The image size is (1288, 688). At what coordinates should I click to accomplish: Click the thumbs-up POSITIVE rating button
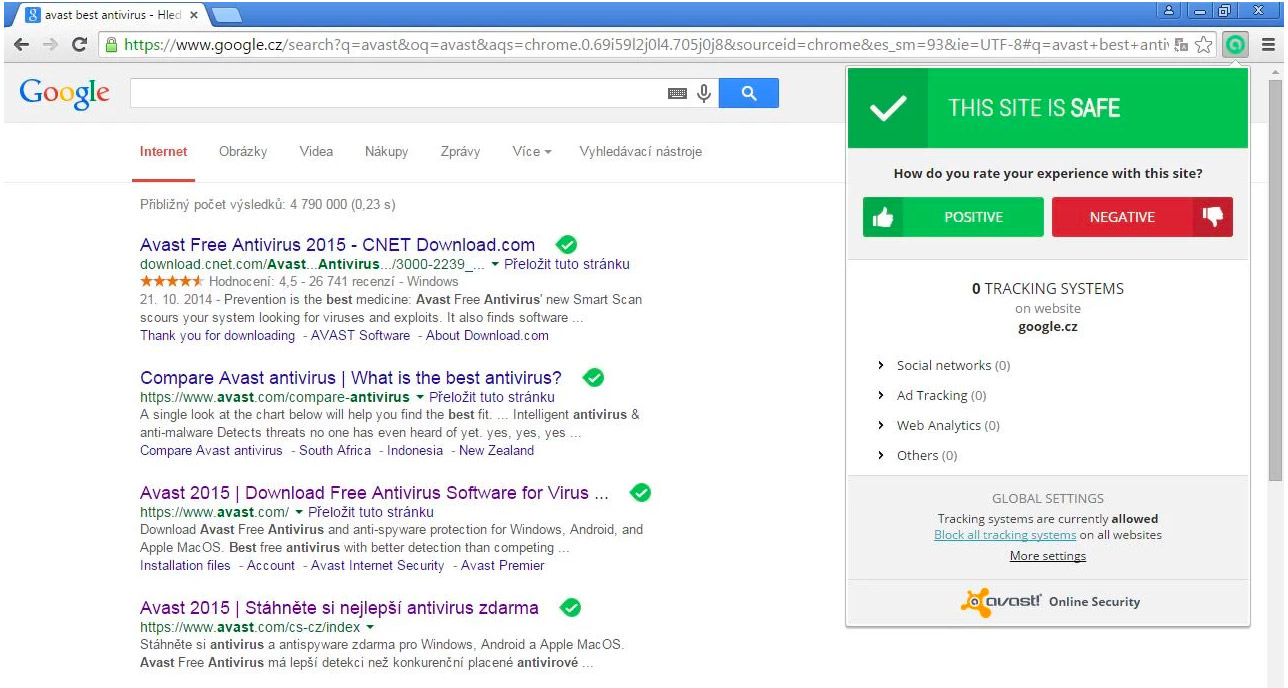pyautogui.click(x=952, y=217)
